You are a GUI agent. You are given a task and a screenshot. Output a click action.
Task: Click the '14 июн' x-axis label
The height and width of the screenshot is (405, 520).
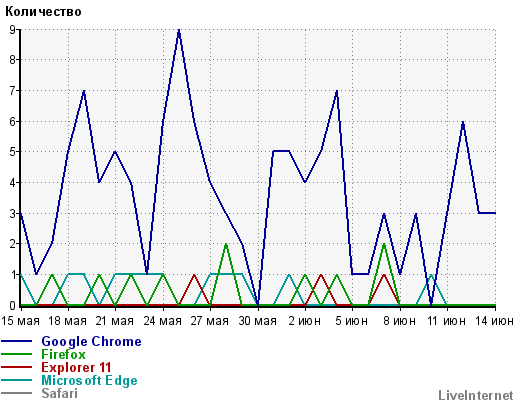(x=494, y=321)
